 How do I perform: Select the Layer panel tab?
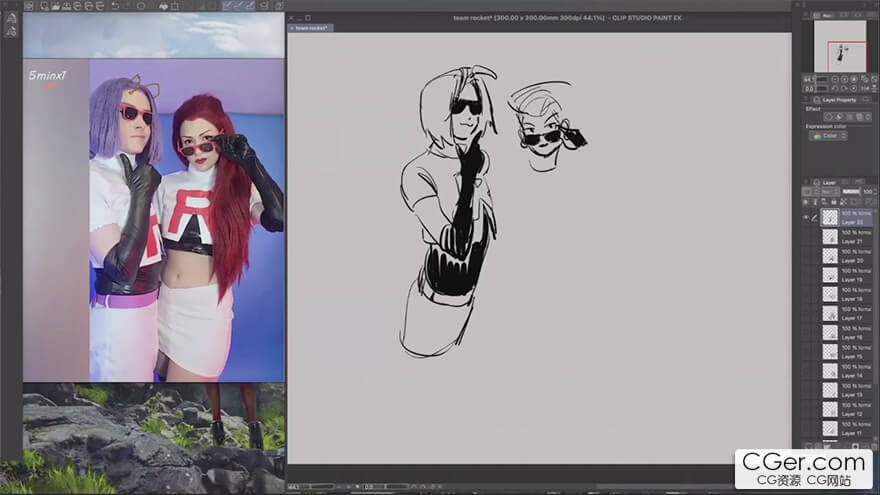pos(825,182)
